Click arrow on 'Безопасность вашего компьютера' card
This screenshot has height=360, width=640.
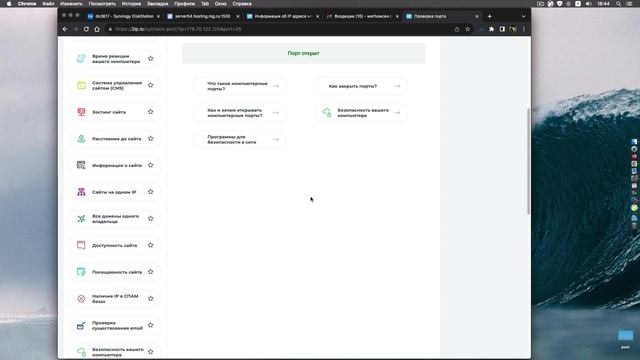[x=397, y=113]
